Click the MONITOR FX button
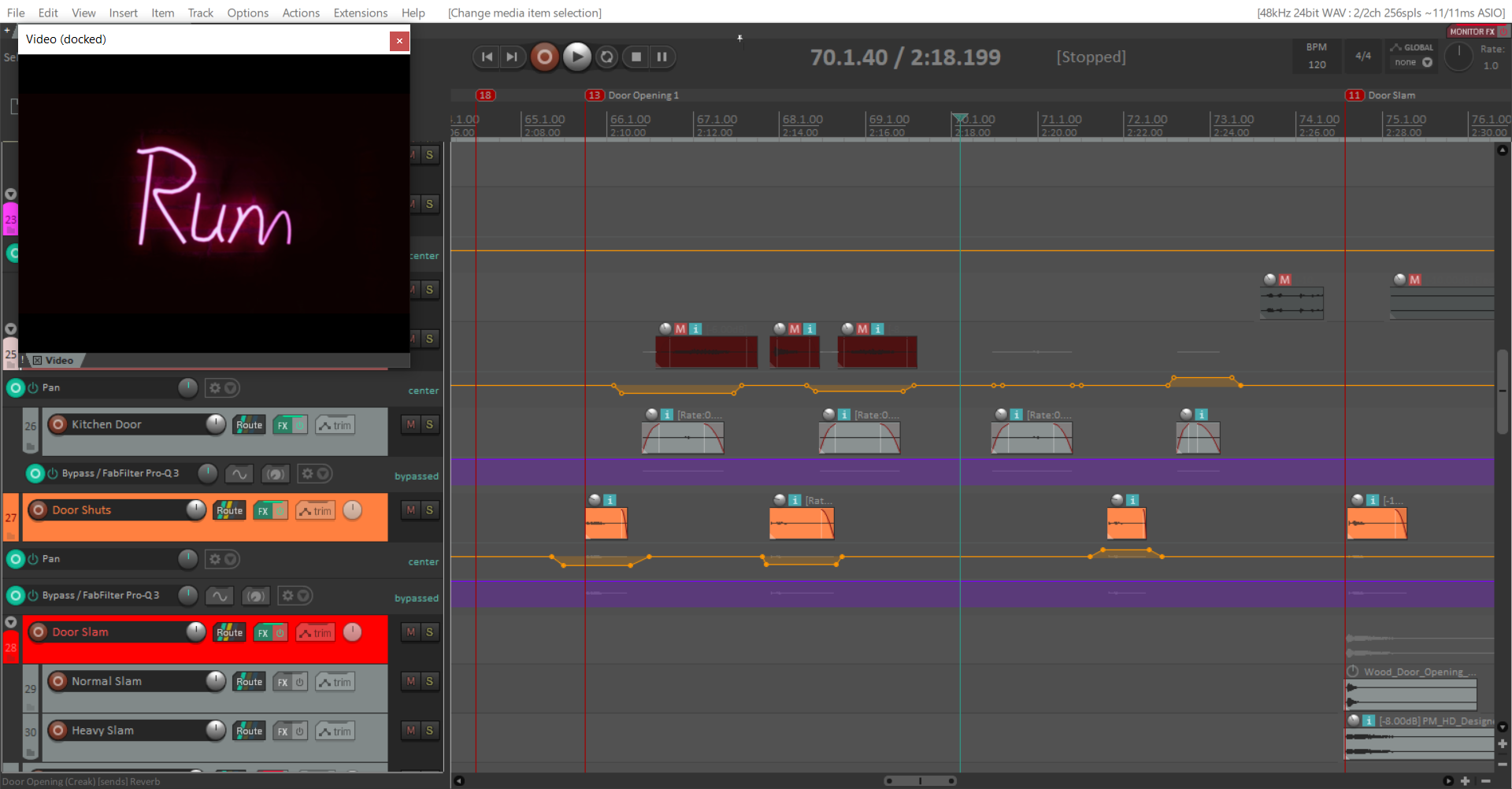The image size is (1512, 789). 1472,31
